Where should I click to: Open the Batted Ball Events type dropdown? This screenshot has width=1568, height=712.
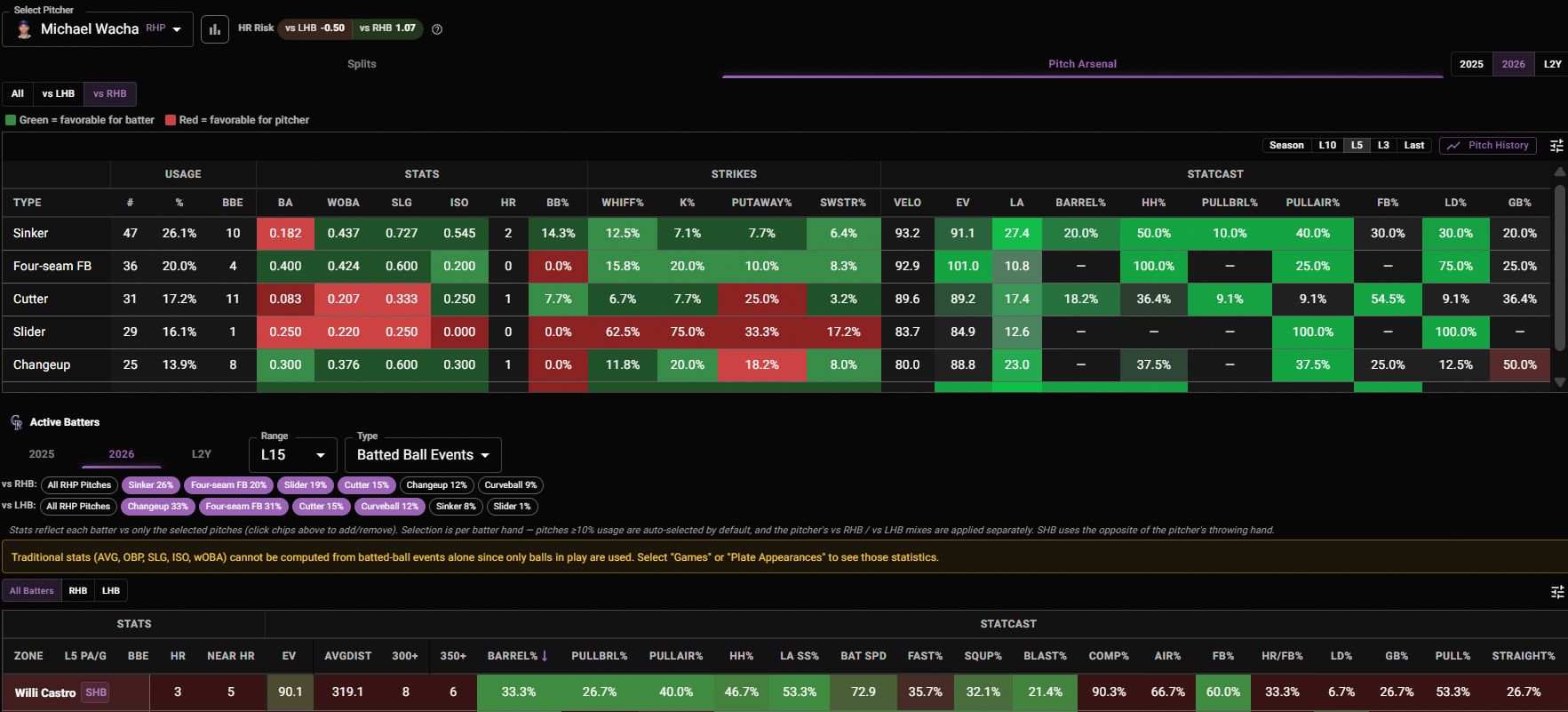423,455
